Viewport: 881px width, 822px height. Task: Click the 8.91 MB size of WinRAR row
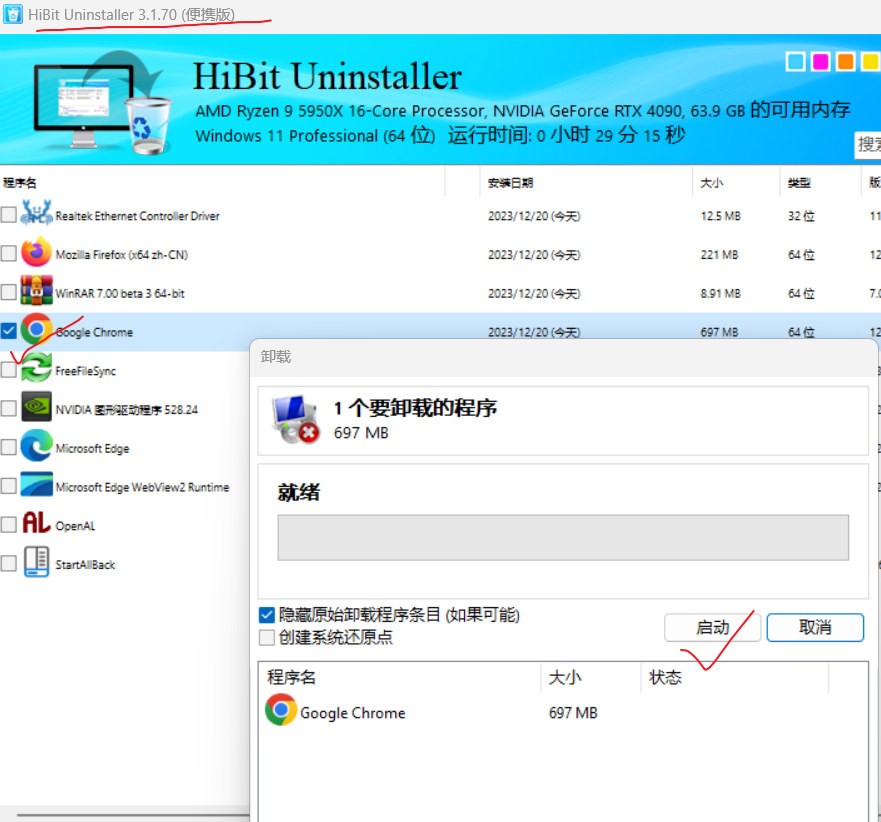tap(721, 294)
